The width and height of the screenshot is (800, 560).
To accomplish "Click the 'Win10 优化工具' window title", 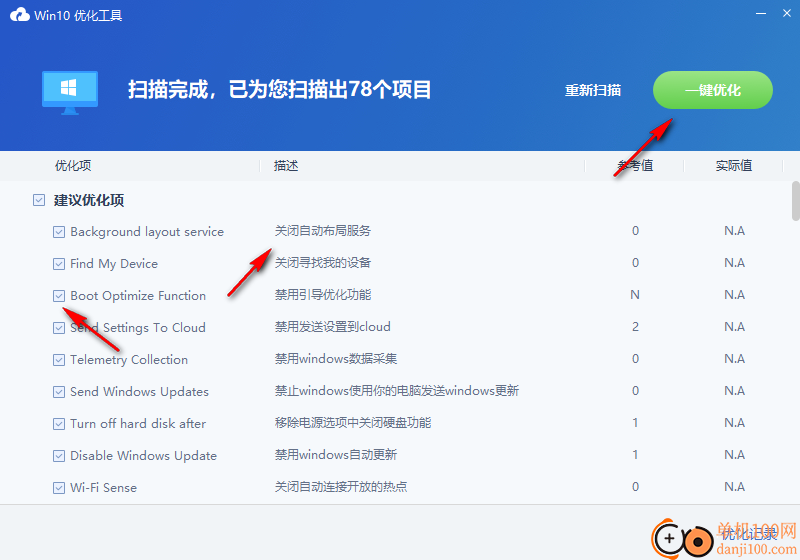I will tap(78, 15).
